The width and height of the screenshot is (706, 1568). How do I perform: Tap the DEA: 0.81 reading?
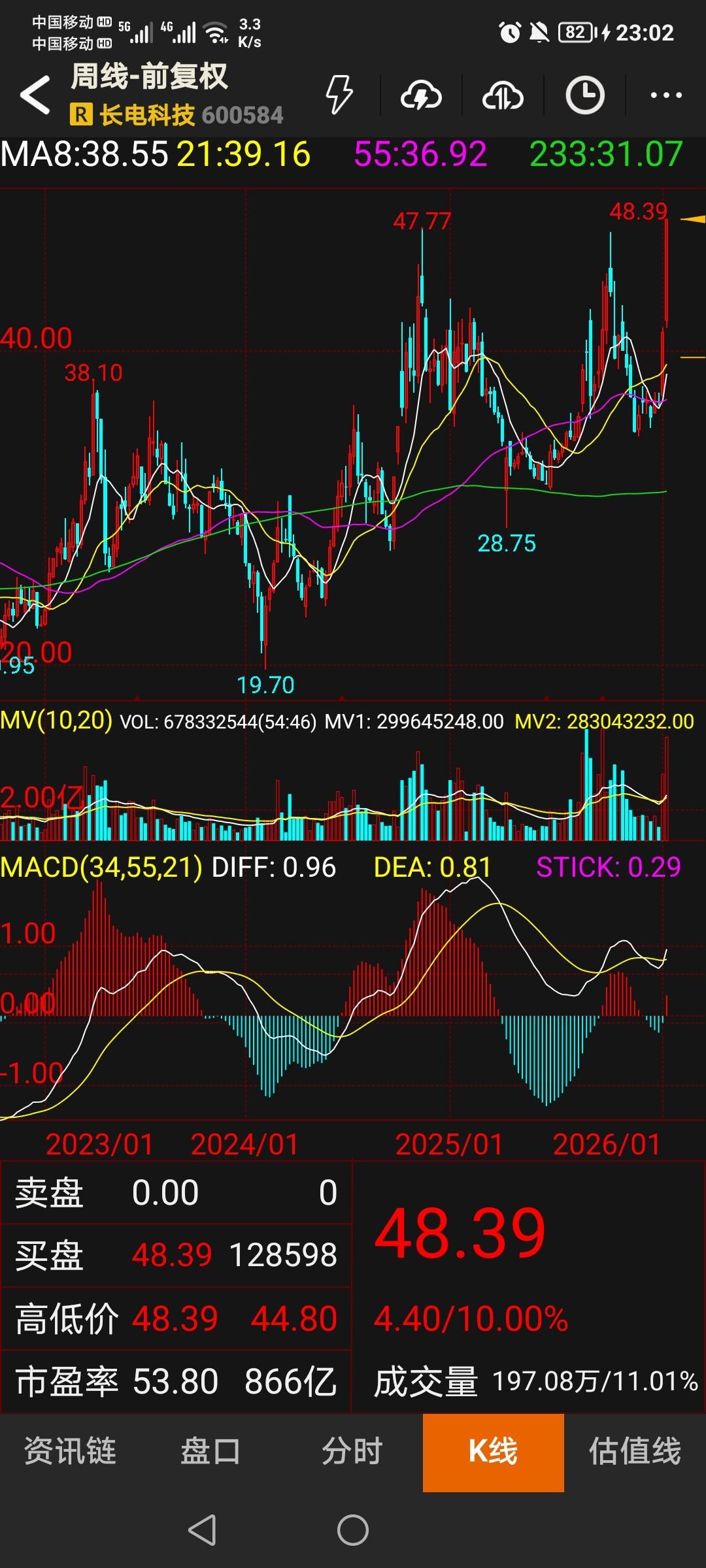click(432, 868)
